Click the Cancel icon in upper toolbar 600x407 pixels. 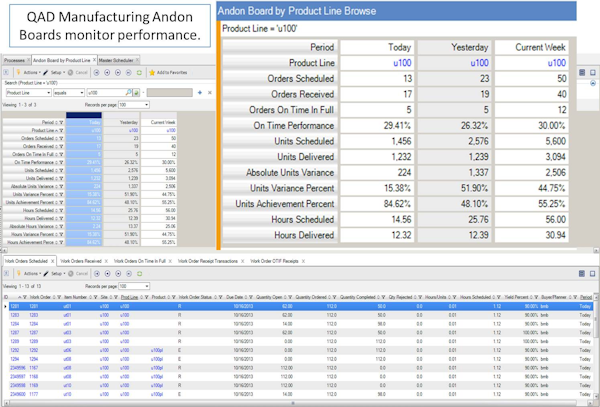tap(70, 72)
